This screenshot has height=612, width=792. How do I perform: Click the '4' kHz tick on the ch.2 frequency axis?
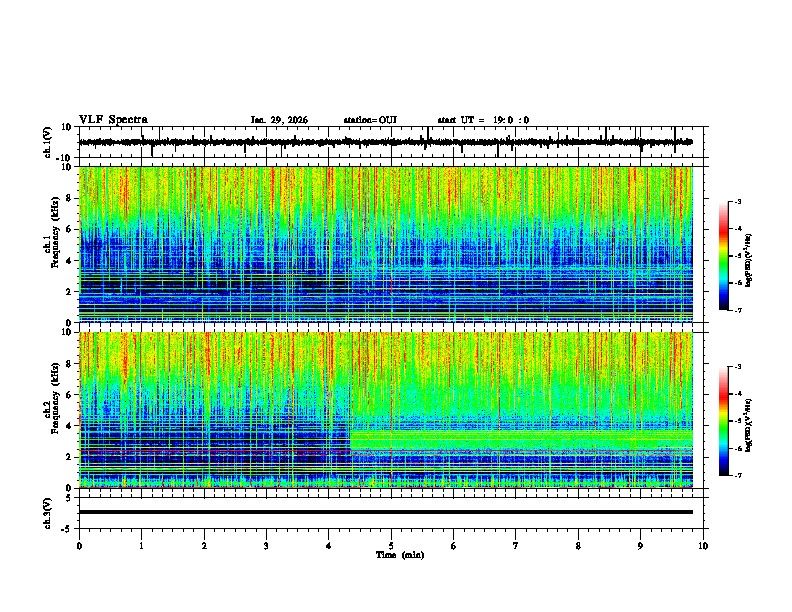(70, 426)
